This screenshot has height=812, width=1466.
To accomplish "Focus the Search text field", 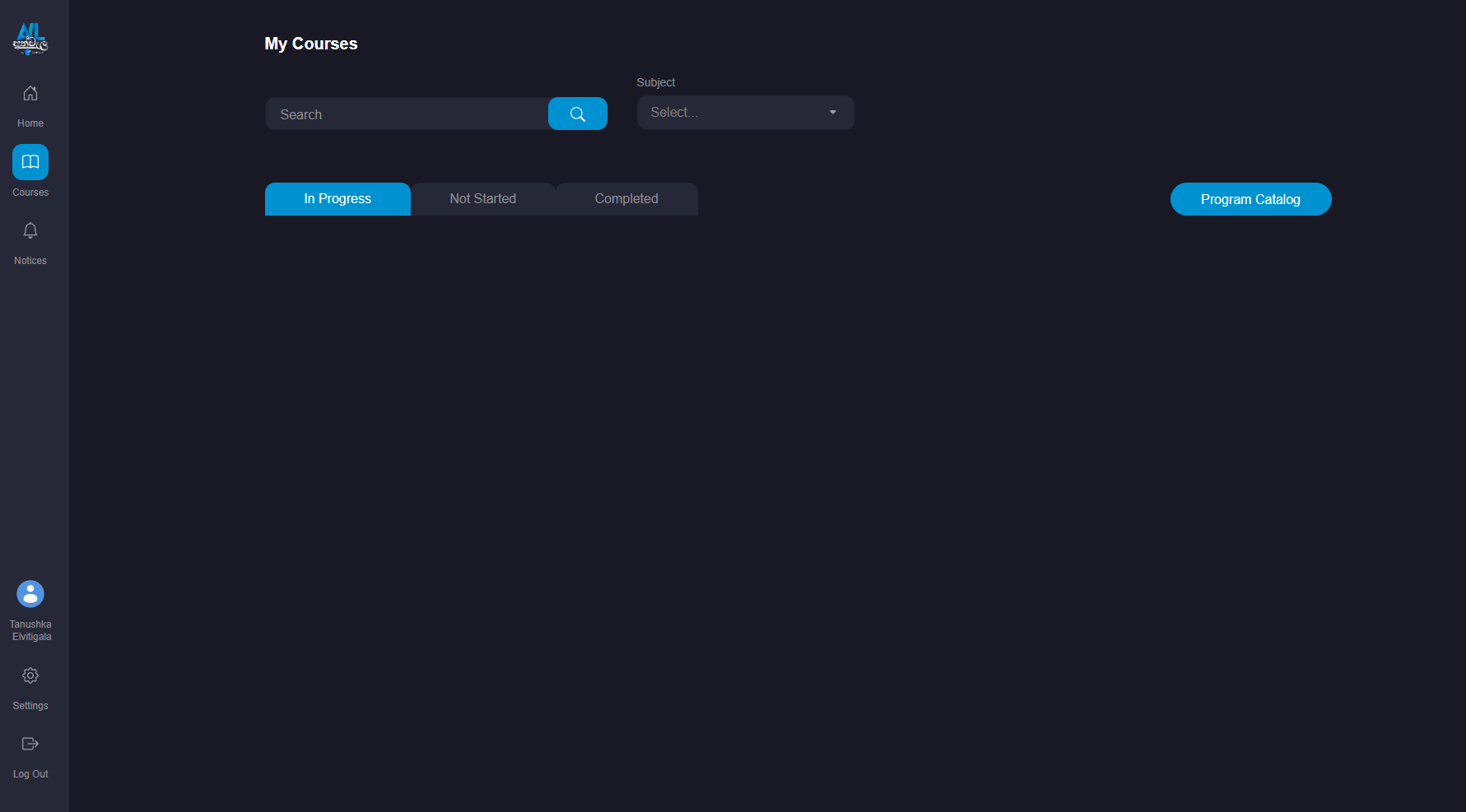I will [x=407, y=114].
